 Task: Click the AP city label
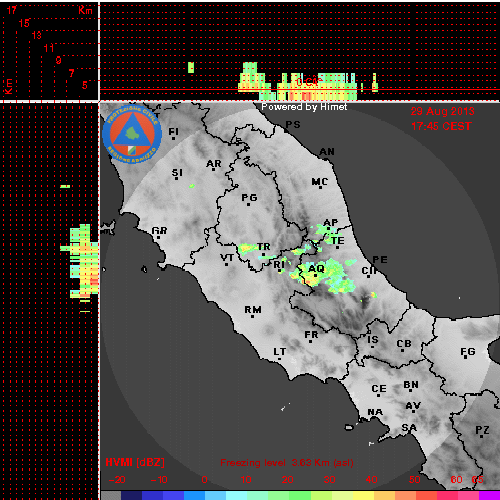pos(331,222)
